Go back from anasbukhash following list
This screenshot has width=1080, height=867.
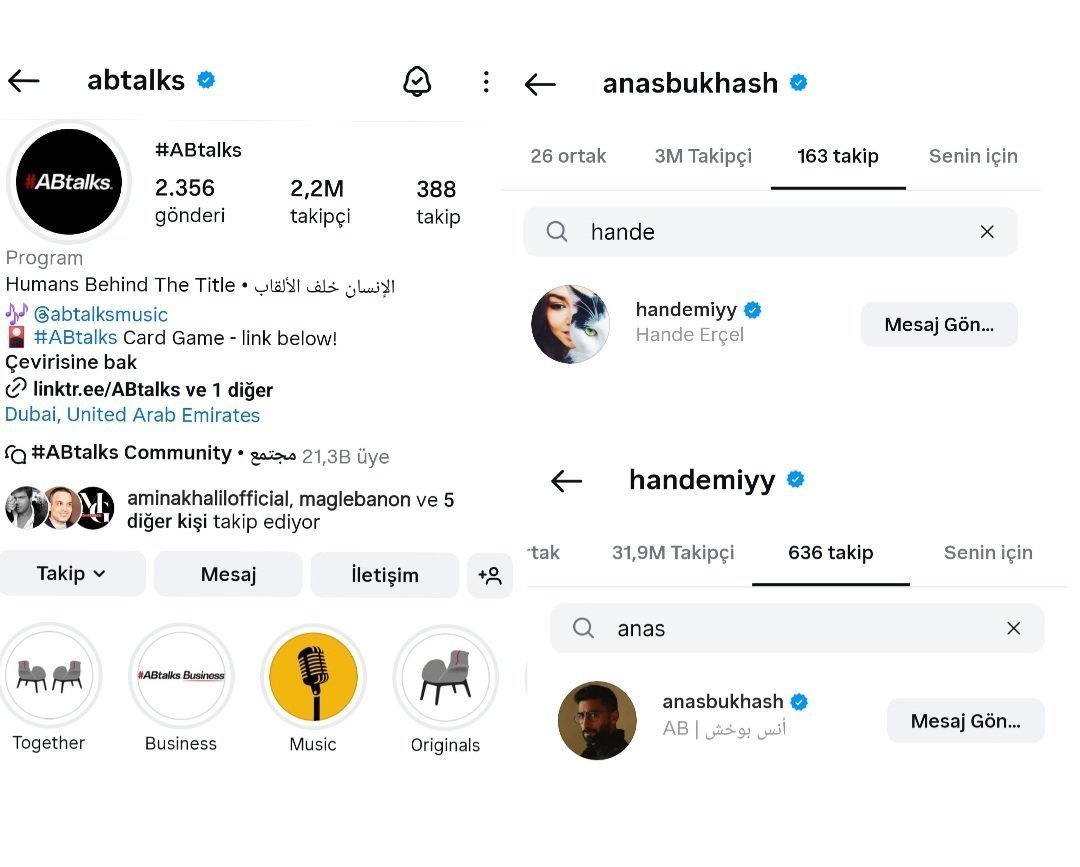(x=540, y=84)
